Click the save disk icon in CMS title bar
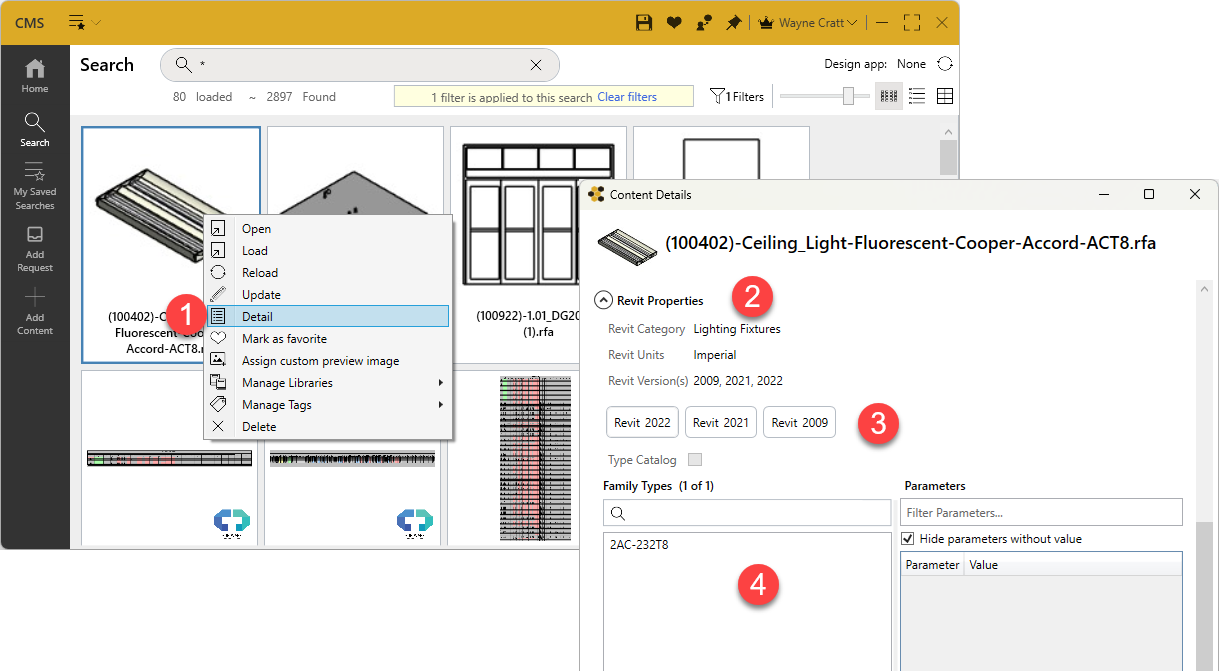The width and height of the screenshot is (1219, 671). coord(645,22)
